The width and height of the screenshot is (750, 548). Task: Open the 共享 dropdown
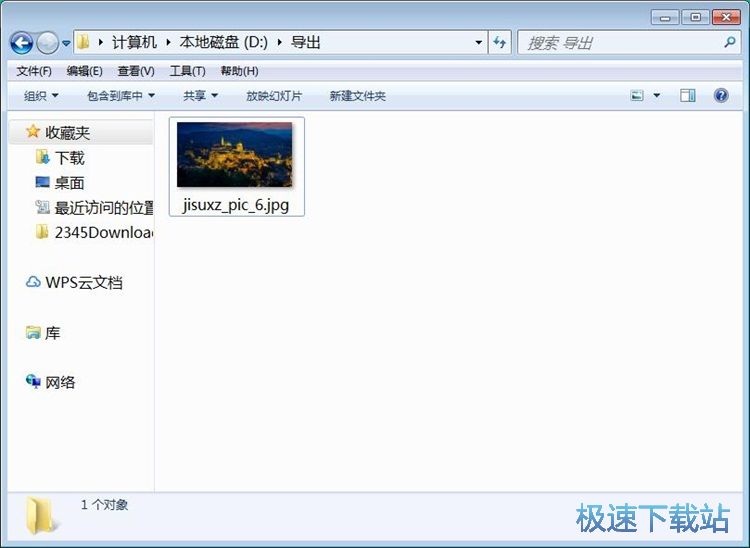(200, 96)
